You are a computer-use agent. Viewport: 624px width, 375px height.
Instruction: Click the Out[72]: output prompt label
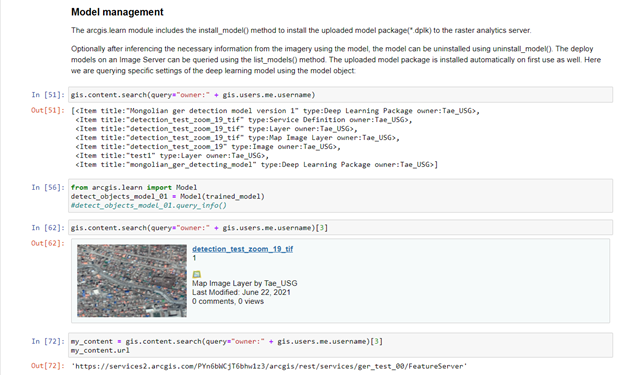[x=48, y=365]
